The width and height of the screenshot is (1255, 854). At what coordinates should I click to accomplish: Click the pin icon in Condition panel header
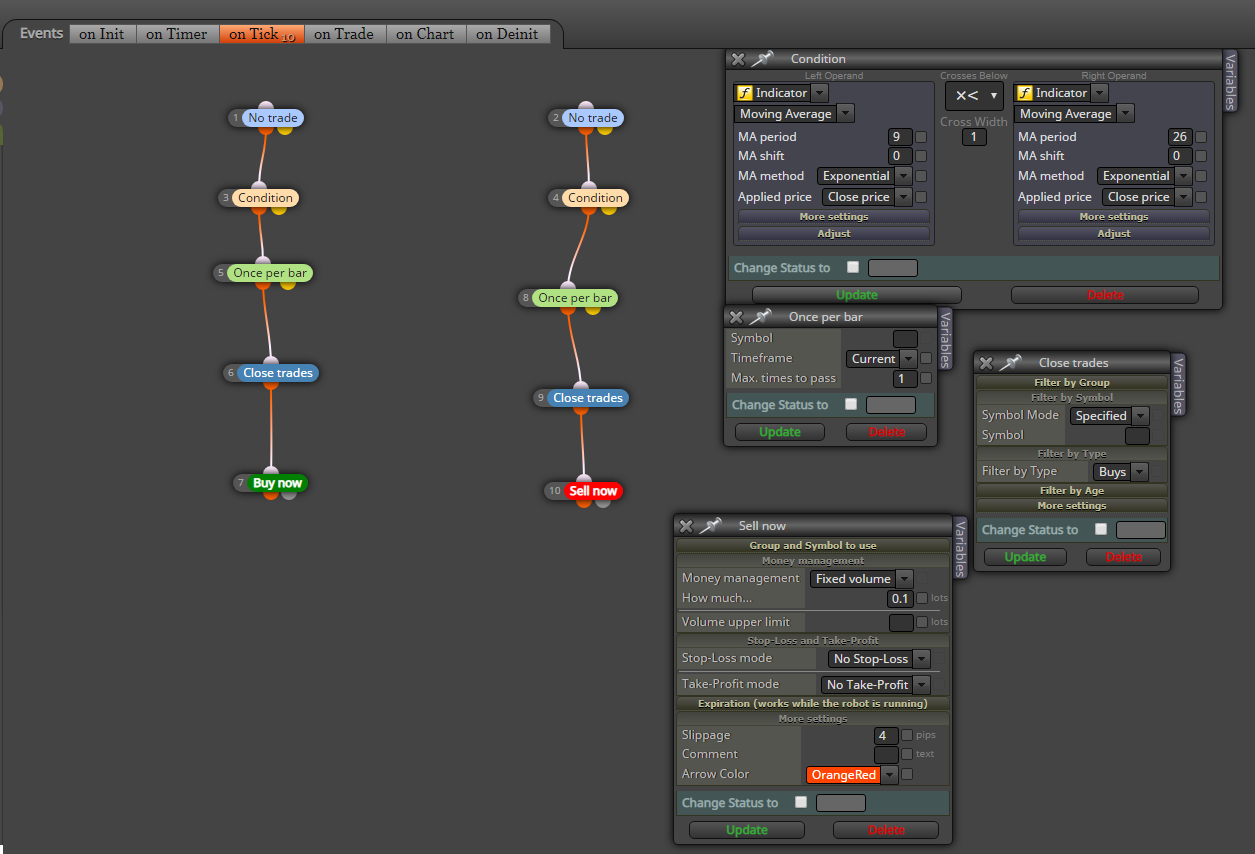pyautogui.click(x=763, y=59)
